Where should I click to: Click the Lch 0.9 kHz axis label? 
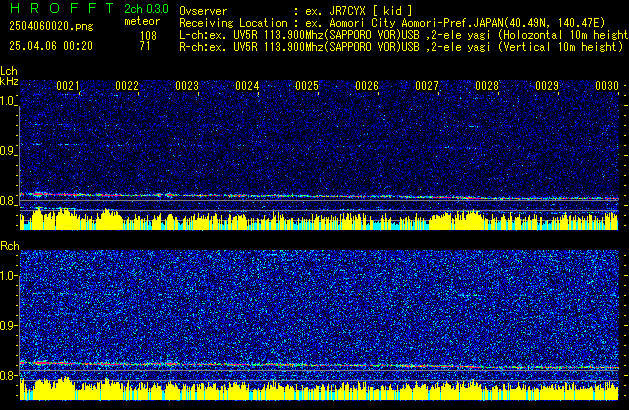[x=8, y=151]
